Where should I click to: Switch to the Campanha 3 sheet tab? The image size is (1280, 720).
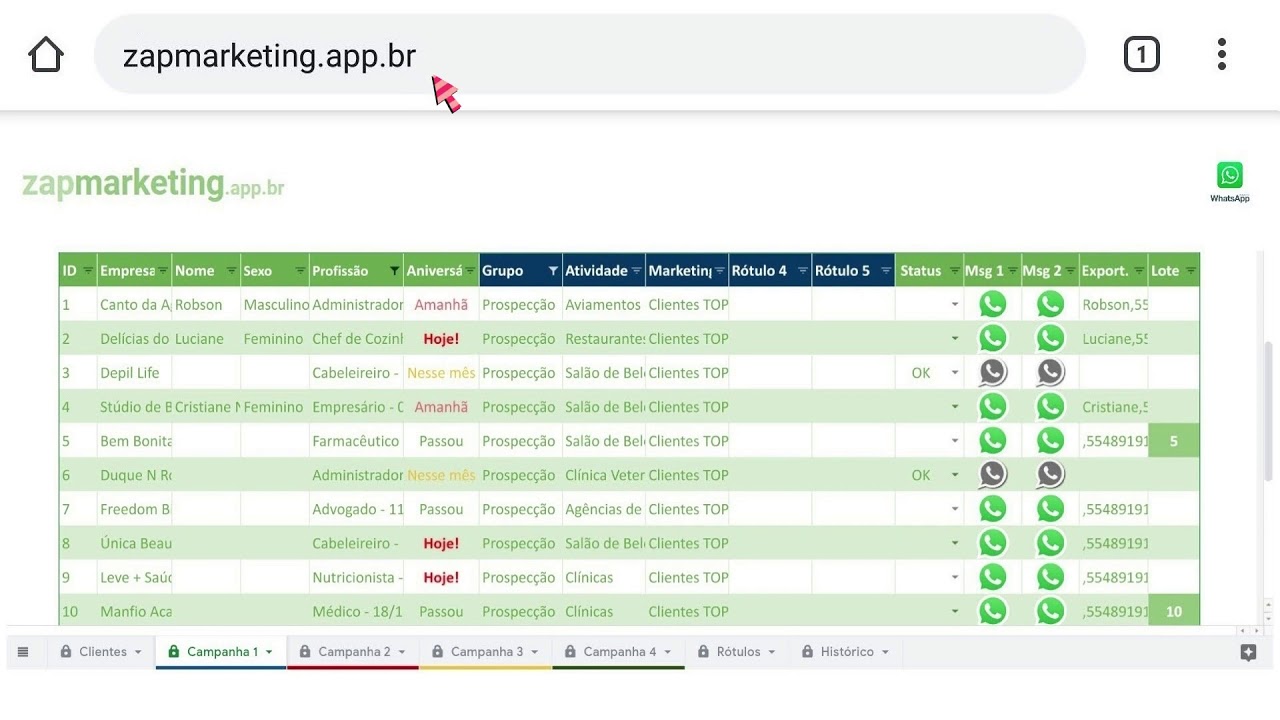(x=486, y=652)
